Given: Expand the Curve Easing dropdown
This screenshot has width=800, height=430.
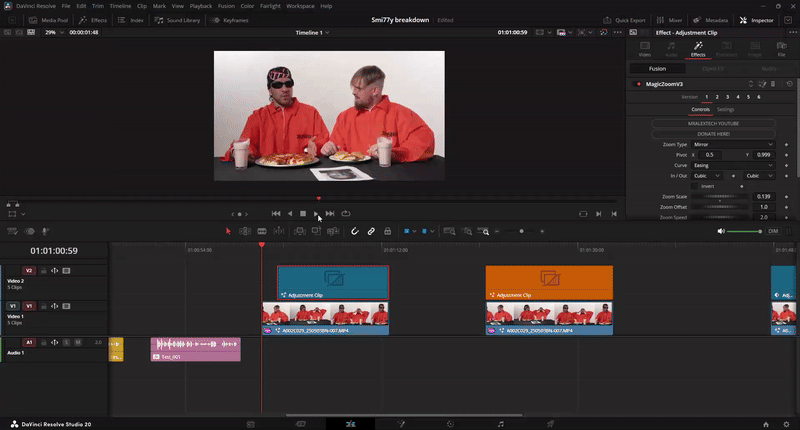Looking at the screenshot, I should [x=735, y=165].
